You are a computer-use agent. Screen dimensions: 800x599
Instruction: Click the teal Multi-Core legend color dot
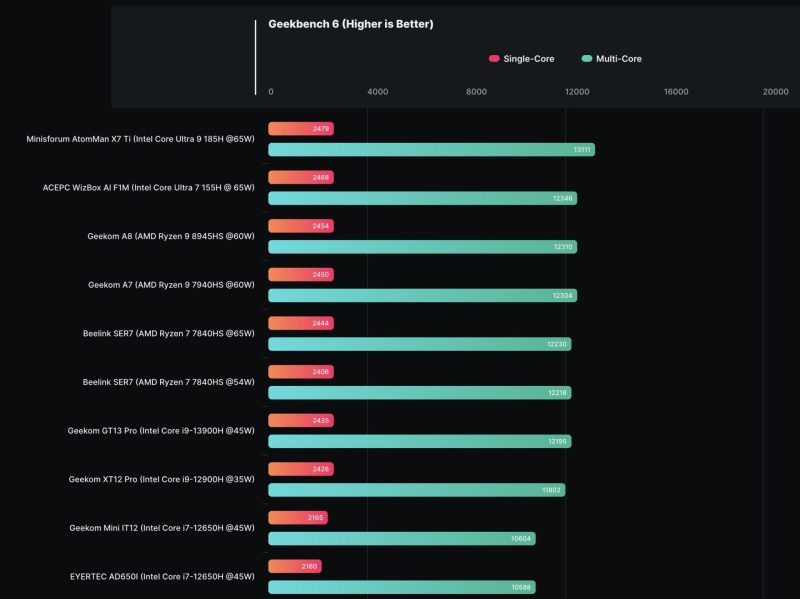click(587, 59)
